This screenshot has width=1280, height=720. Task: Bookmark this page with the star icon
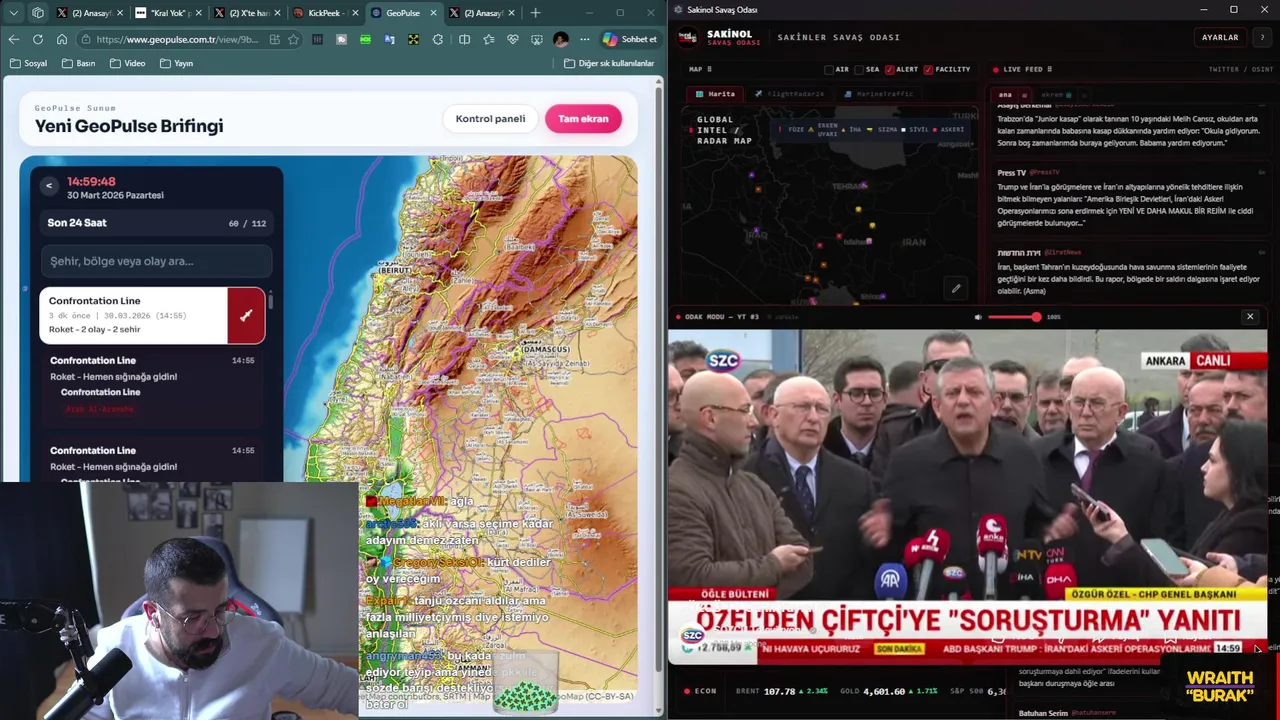(293, 39)
